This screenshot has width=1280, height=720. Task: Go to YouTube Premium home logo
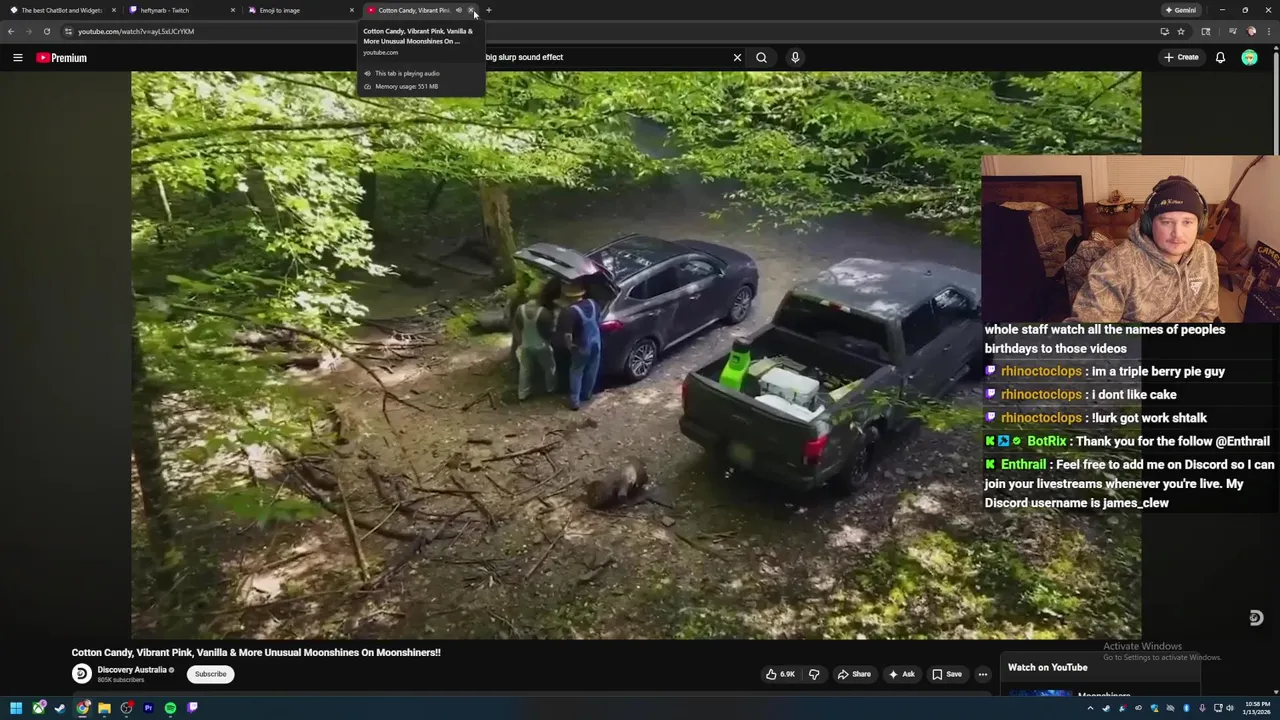[x=61, y=58]
